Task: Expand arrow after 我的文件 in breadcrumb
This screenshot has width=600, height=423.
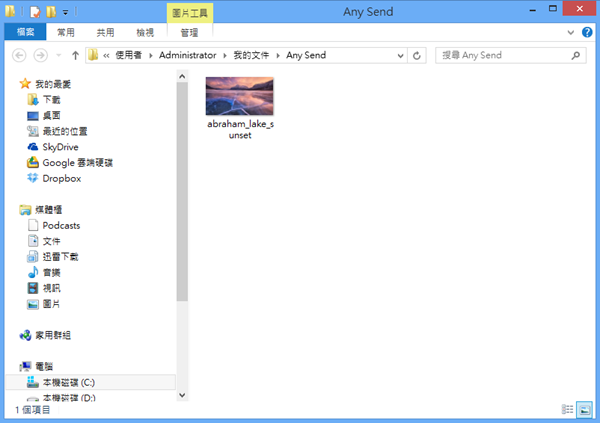Action: pyautogui.click(x=278, y=56)
